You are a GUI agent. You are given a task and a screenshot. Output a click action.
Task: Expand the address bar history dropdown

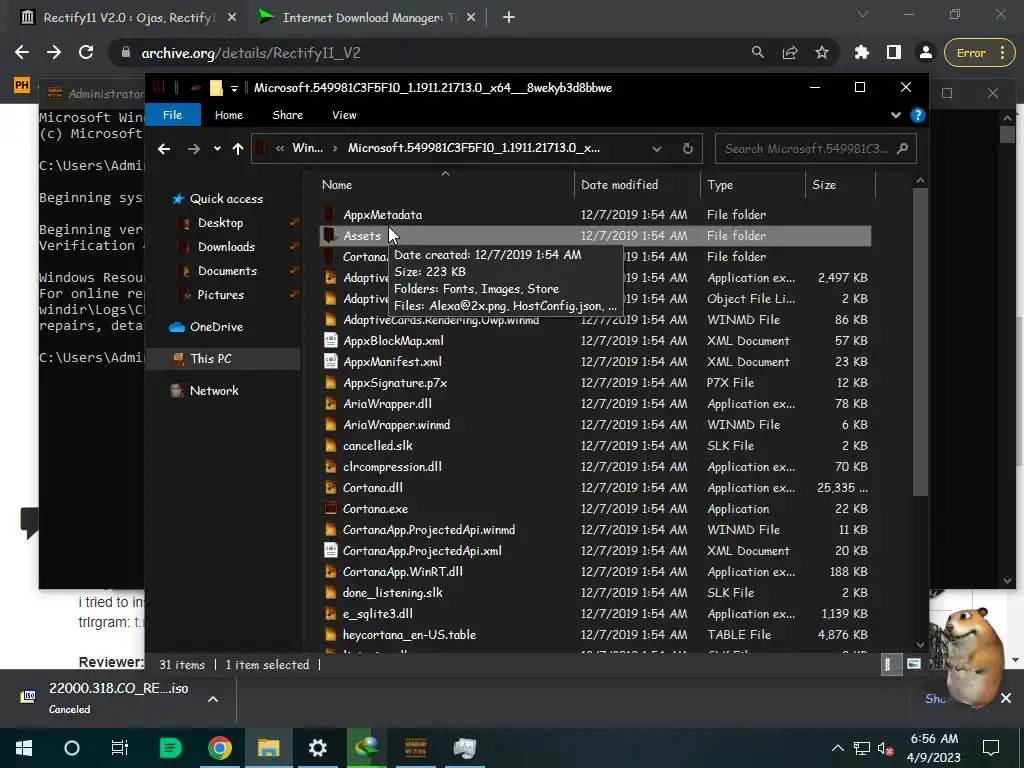(656, 149)
